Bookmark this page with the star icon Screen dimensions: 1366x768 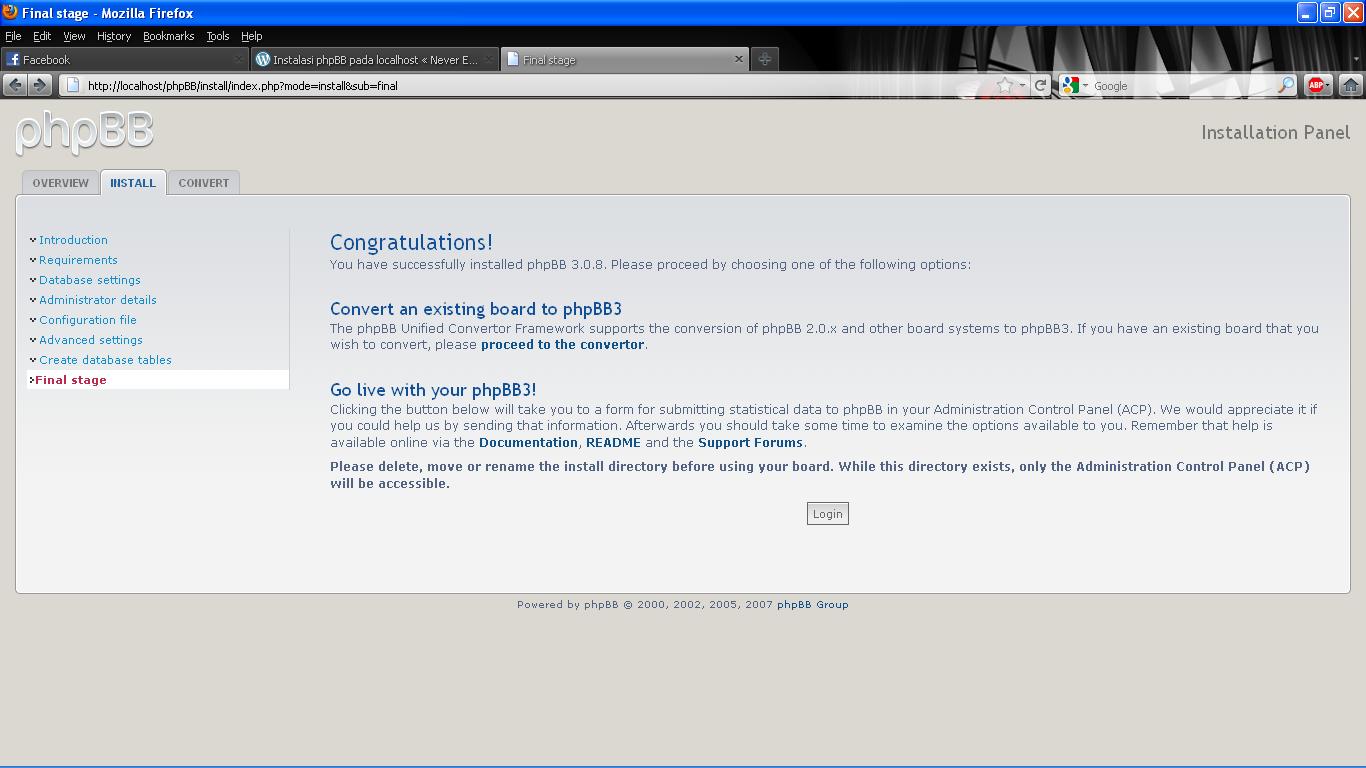[x=1005, y=86]
